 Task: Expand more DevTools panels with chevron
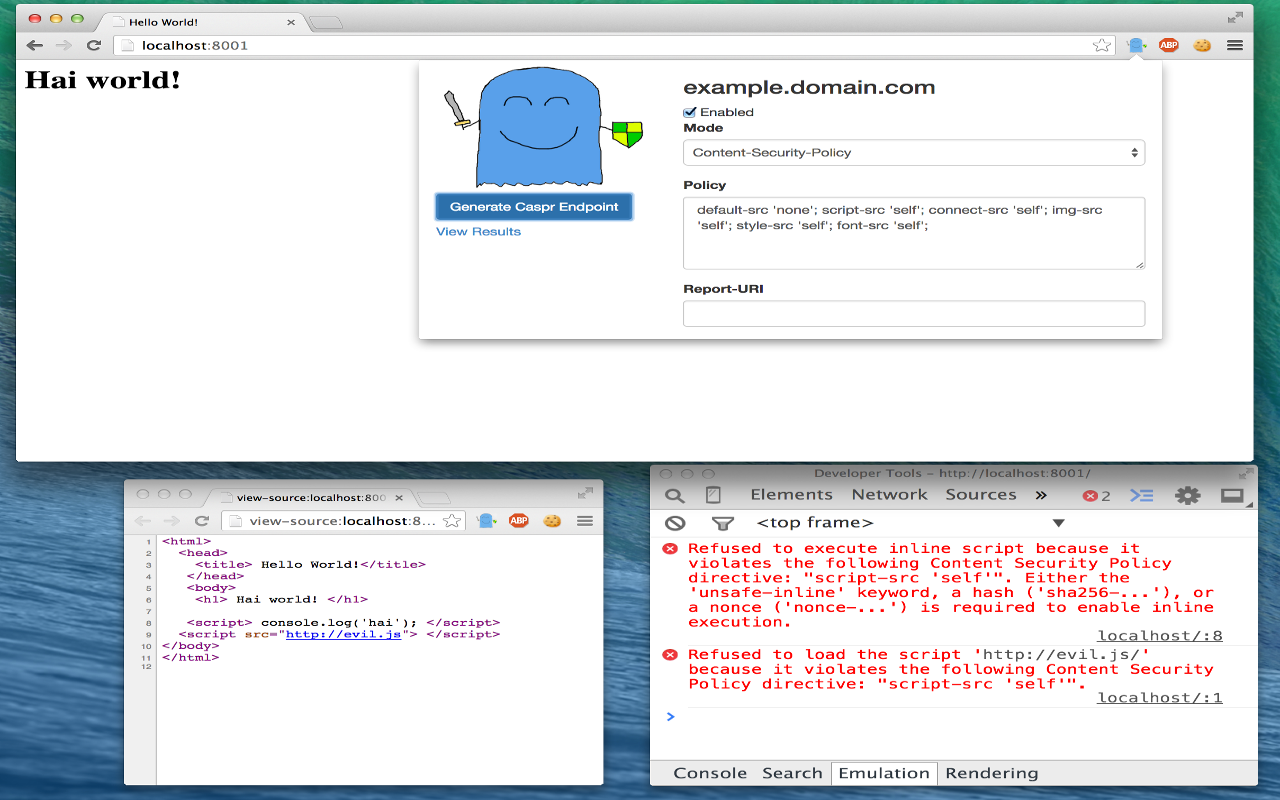point(1041,495)
